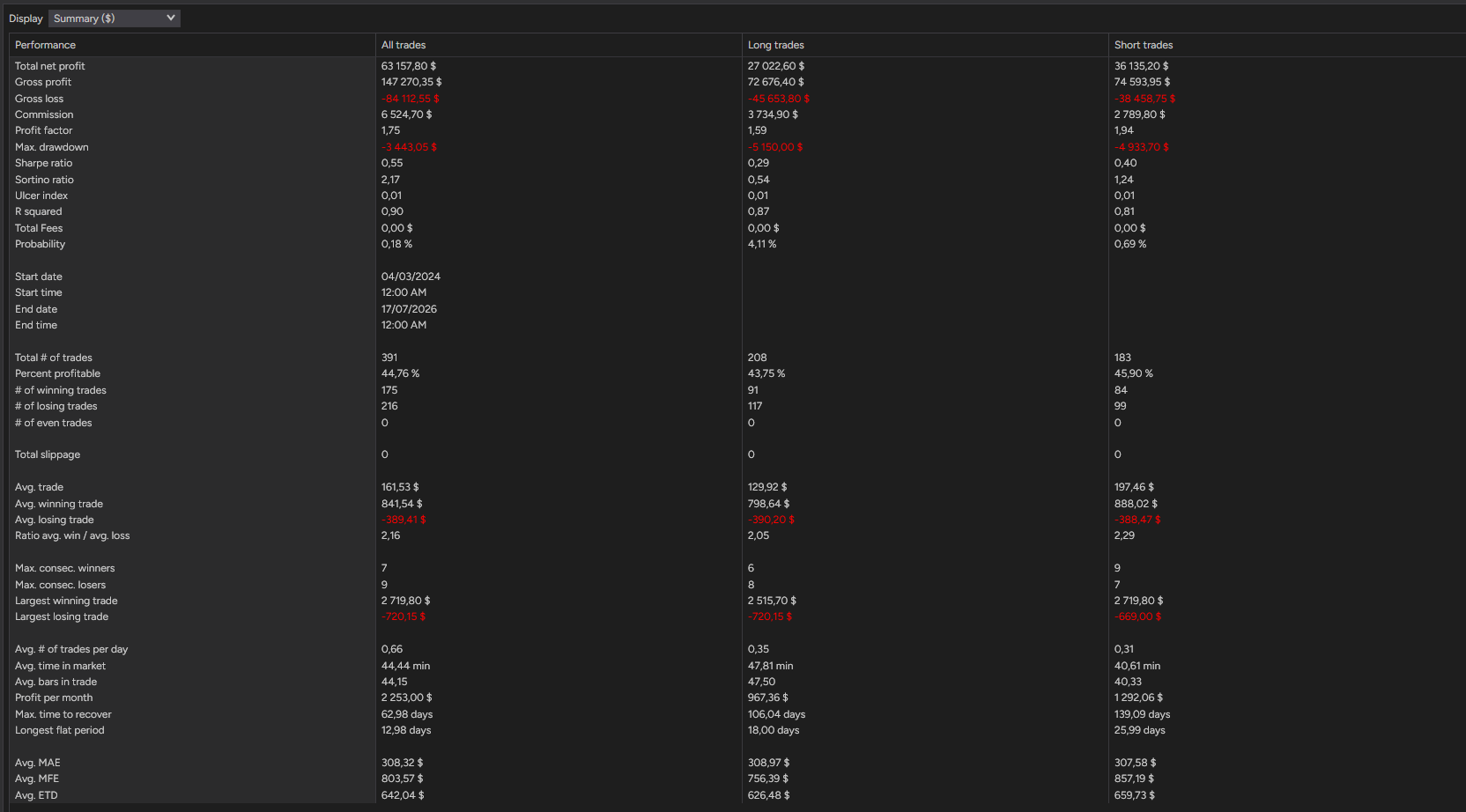This screenshot has height=812, width=1466.
Task: Click the Long trades Max. time to recover value
Action: pos(776,714)
